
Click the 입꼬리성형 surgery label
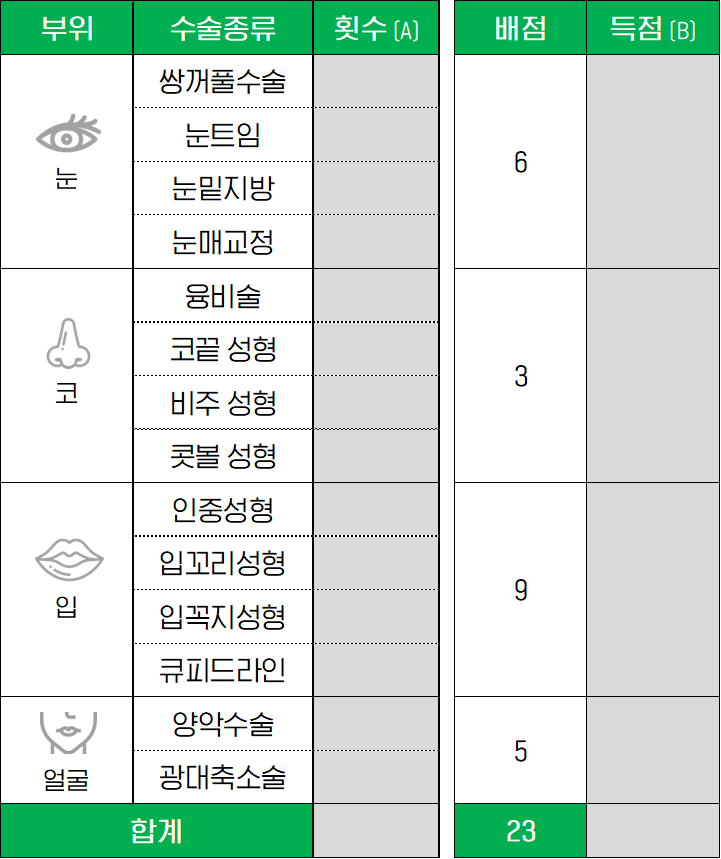pos(223,563)
